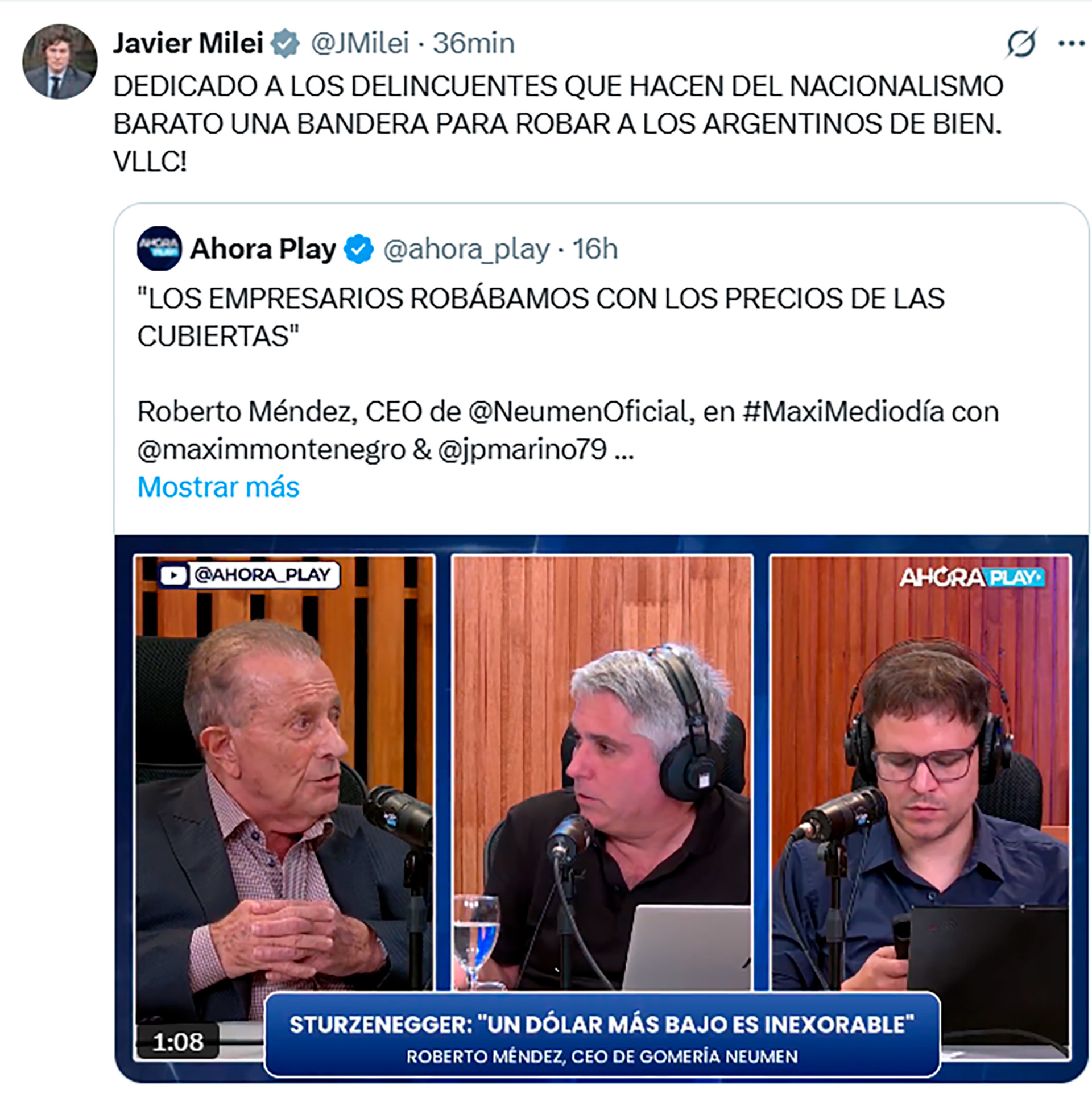Click the Grok slashed-circle icon

point(1021,43)
